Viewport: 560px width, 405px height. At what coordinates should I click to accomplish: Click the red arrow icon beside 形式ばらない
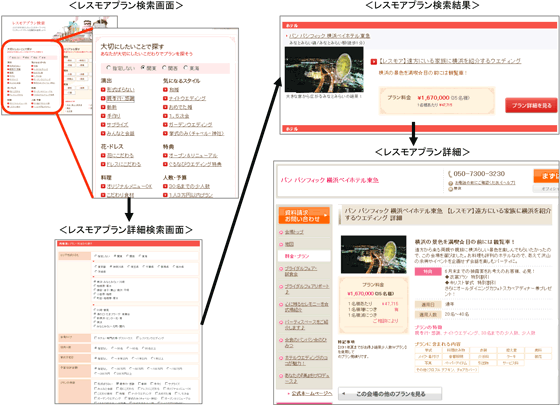[x=103, y=90]
